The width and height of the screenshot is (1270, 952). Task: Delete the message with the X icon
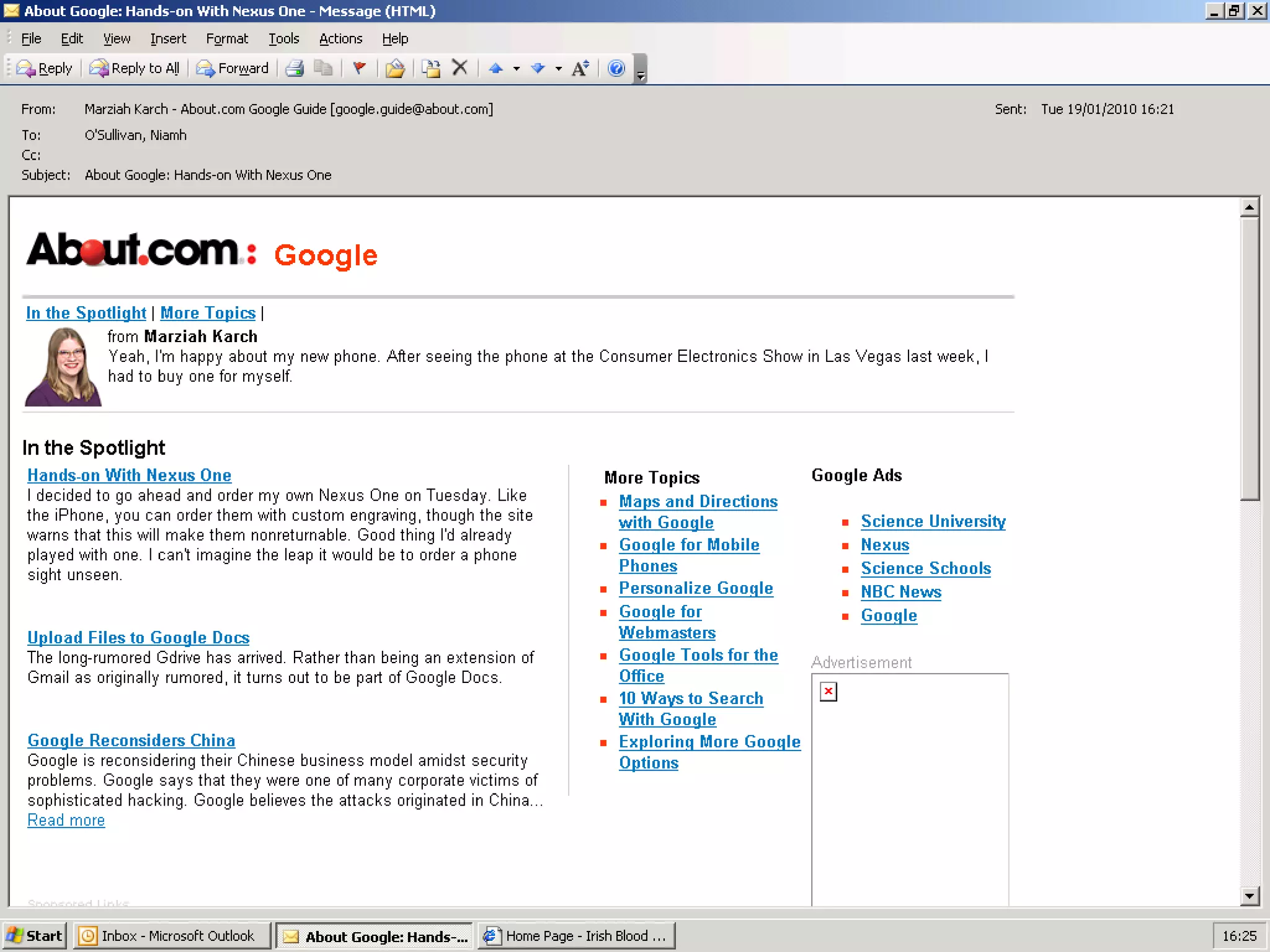tap(460, 68)
